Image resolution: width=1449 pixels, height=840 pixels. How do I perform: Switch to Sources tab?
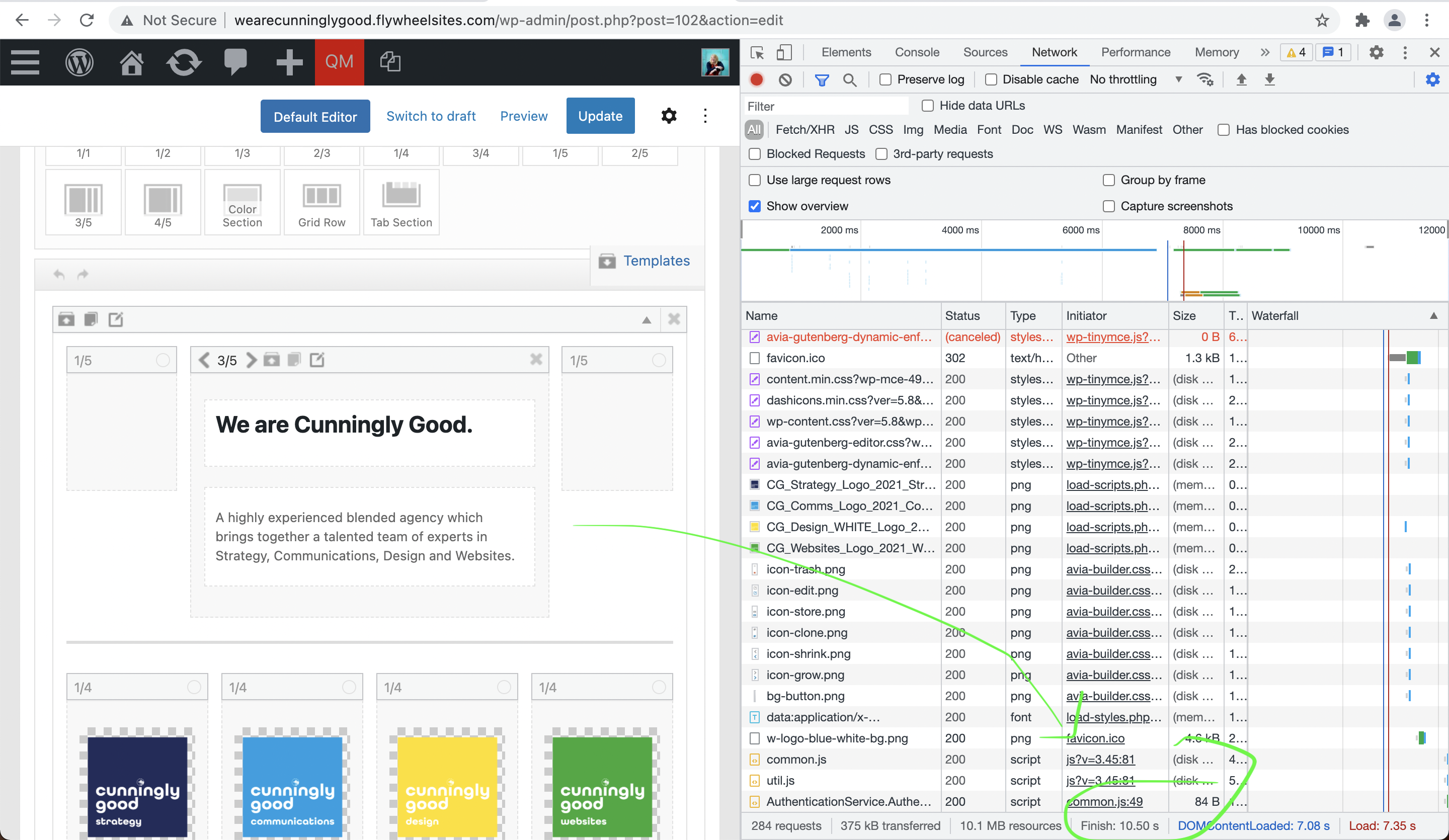985,52
